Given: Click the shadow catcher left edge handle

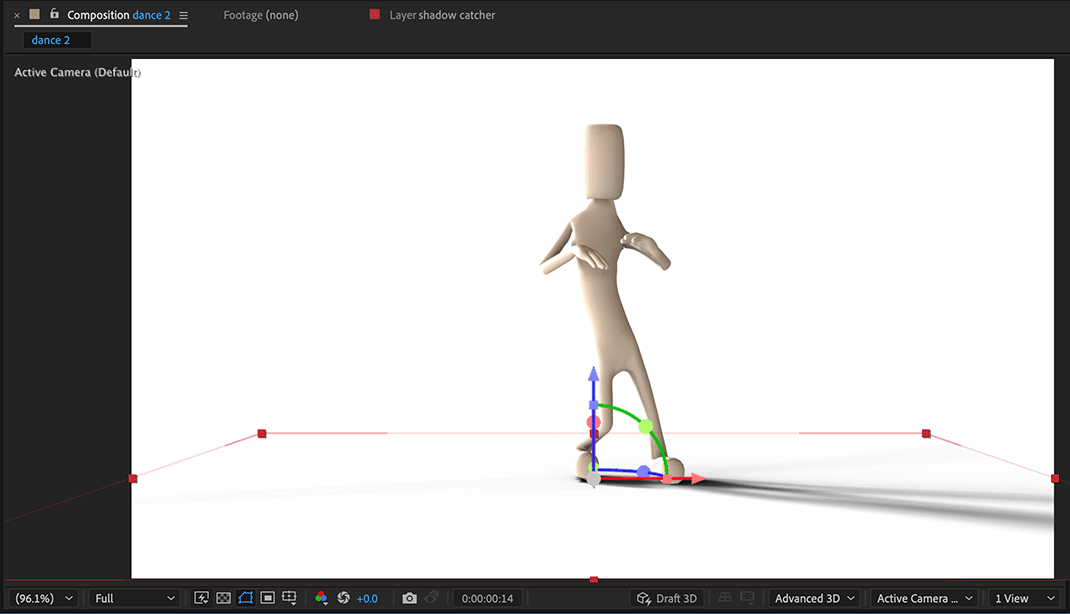Looking at the screenshot, I should 133,478.
